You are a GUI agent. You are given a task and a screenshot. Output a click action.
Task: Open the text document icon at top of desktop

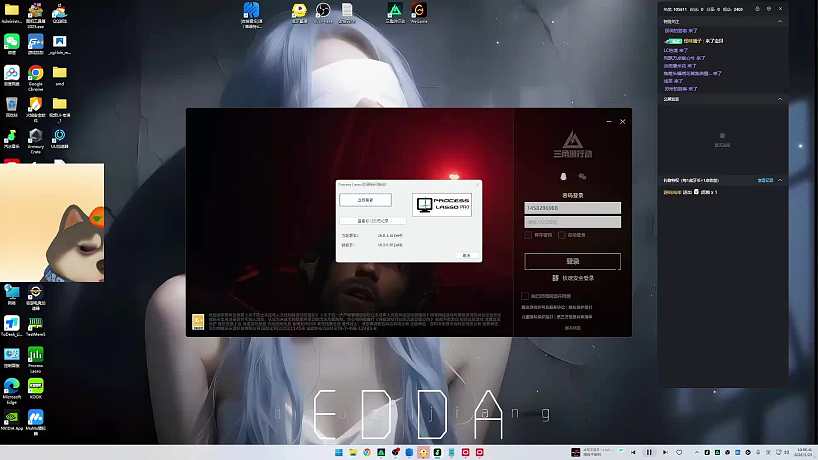coord(347,13)
